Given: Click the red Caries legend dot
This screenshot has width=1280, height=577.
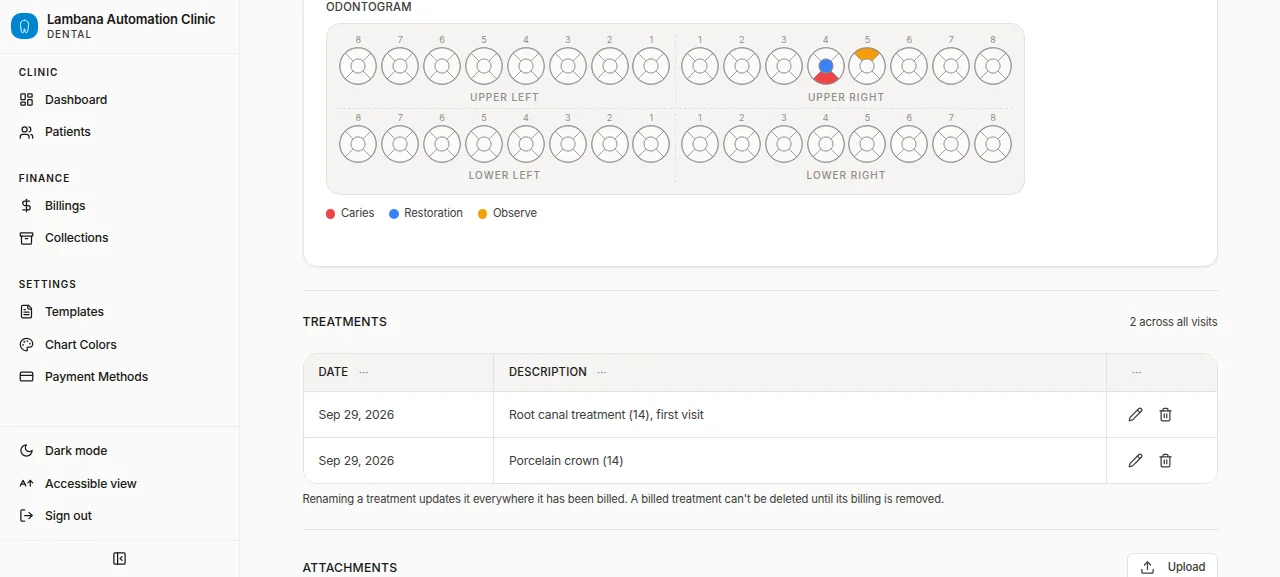Looking at the screenshot, I should [331, 214].
